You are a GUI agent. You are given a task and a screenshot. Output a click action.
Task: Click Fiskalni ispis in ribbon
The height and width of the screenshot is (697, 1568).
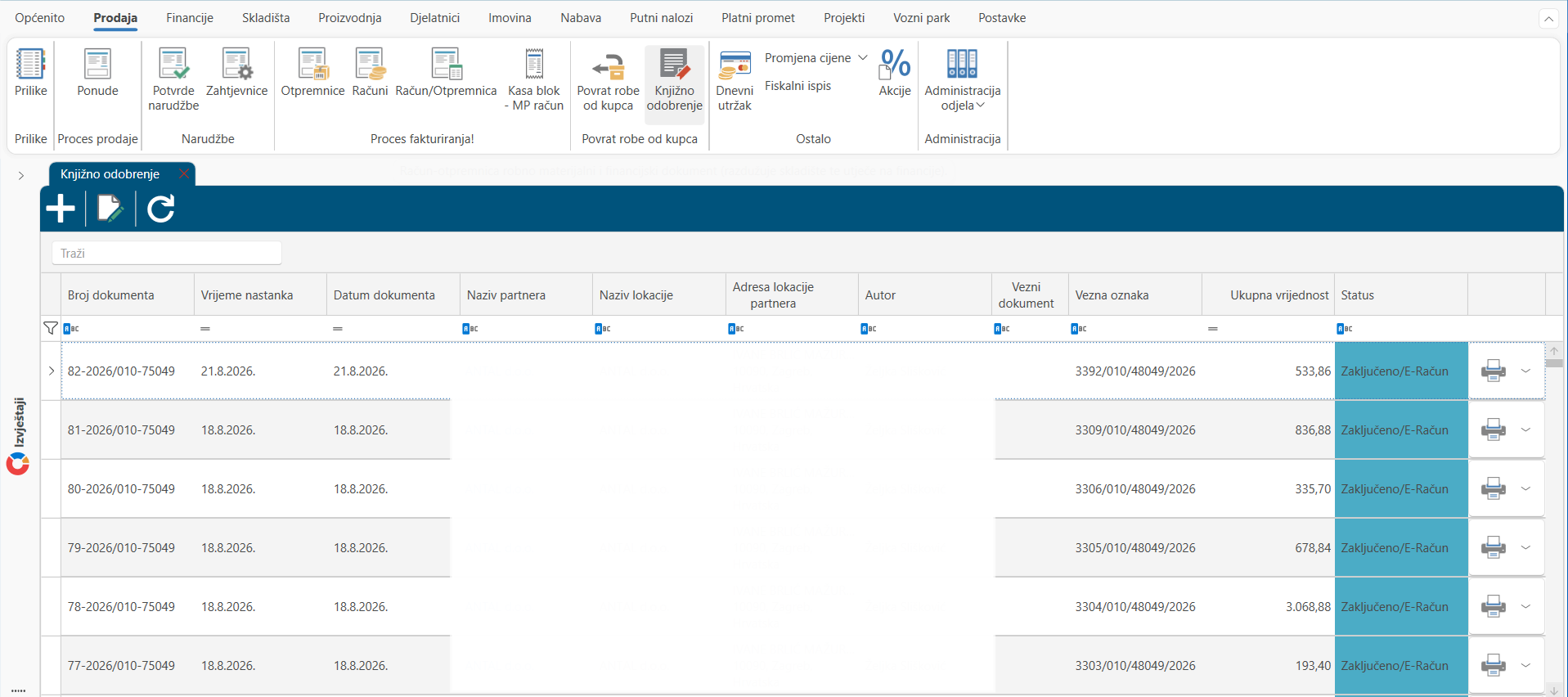click(x=797, y=86)
